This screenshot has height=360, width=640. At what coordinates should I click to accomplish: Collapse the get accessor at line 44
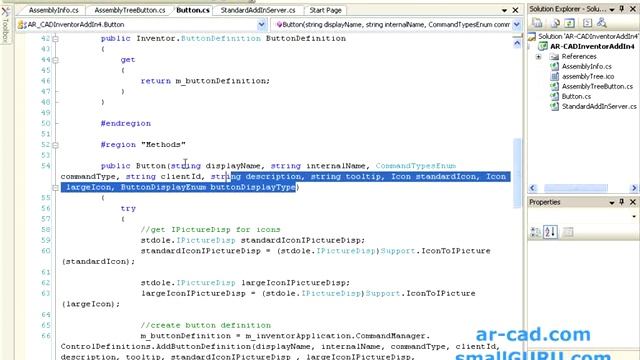click(56, 60)
